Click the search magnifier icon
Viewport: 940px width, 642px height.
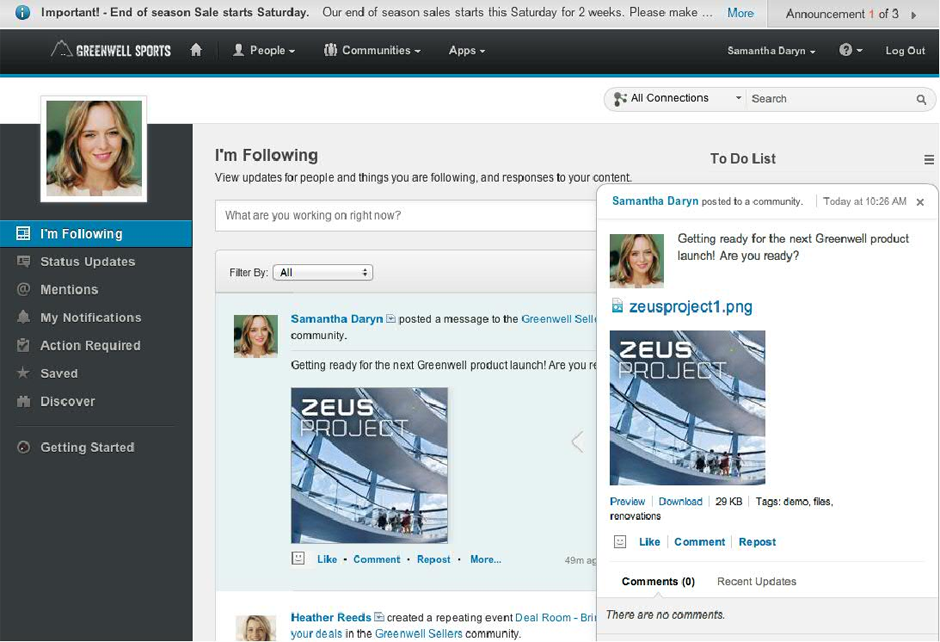coord(921,99)
